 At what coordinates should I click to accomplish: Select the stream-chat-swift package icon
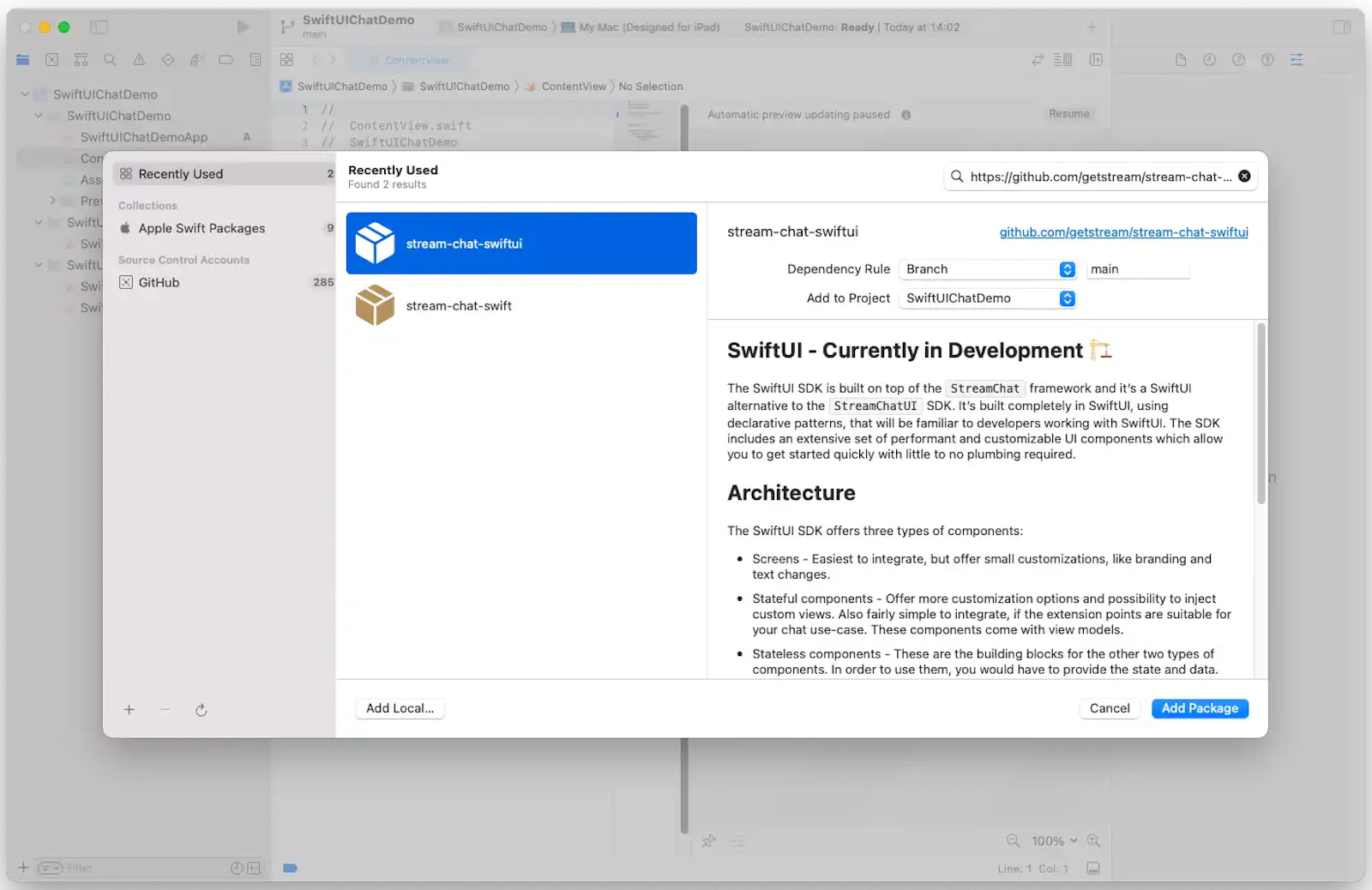375,305
